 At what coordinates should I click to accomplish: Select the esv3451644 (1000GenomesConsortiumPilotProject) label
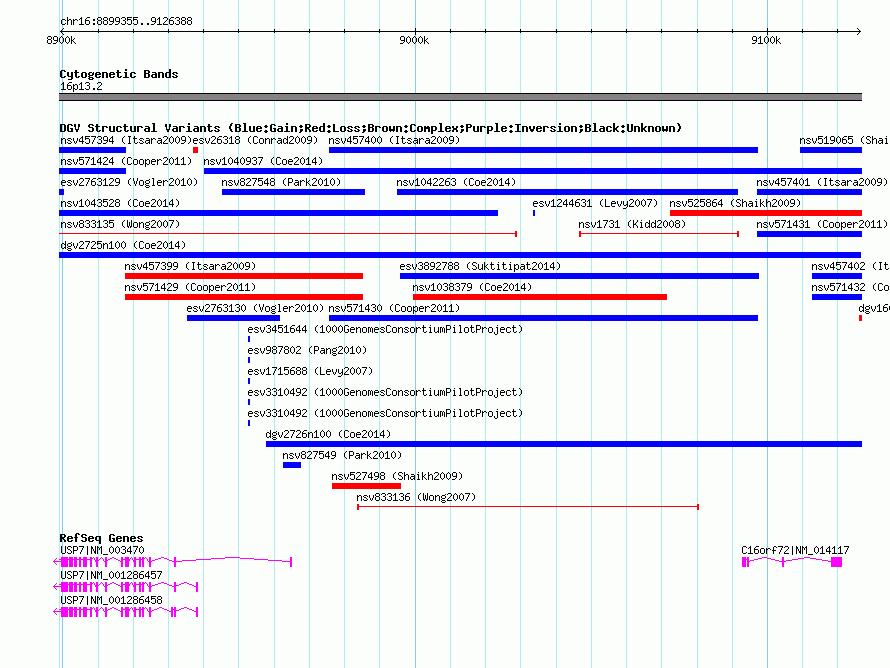(385, 329)
